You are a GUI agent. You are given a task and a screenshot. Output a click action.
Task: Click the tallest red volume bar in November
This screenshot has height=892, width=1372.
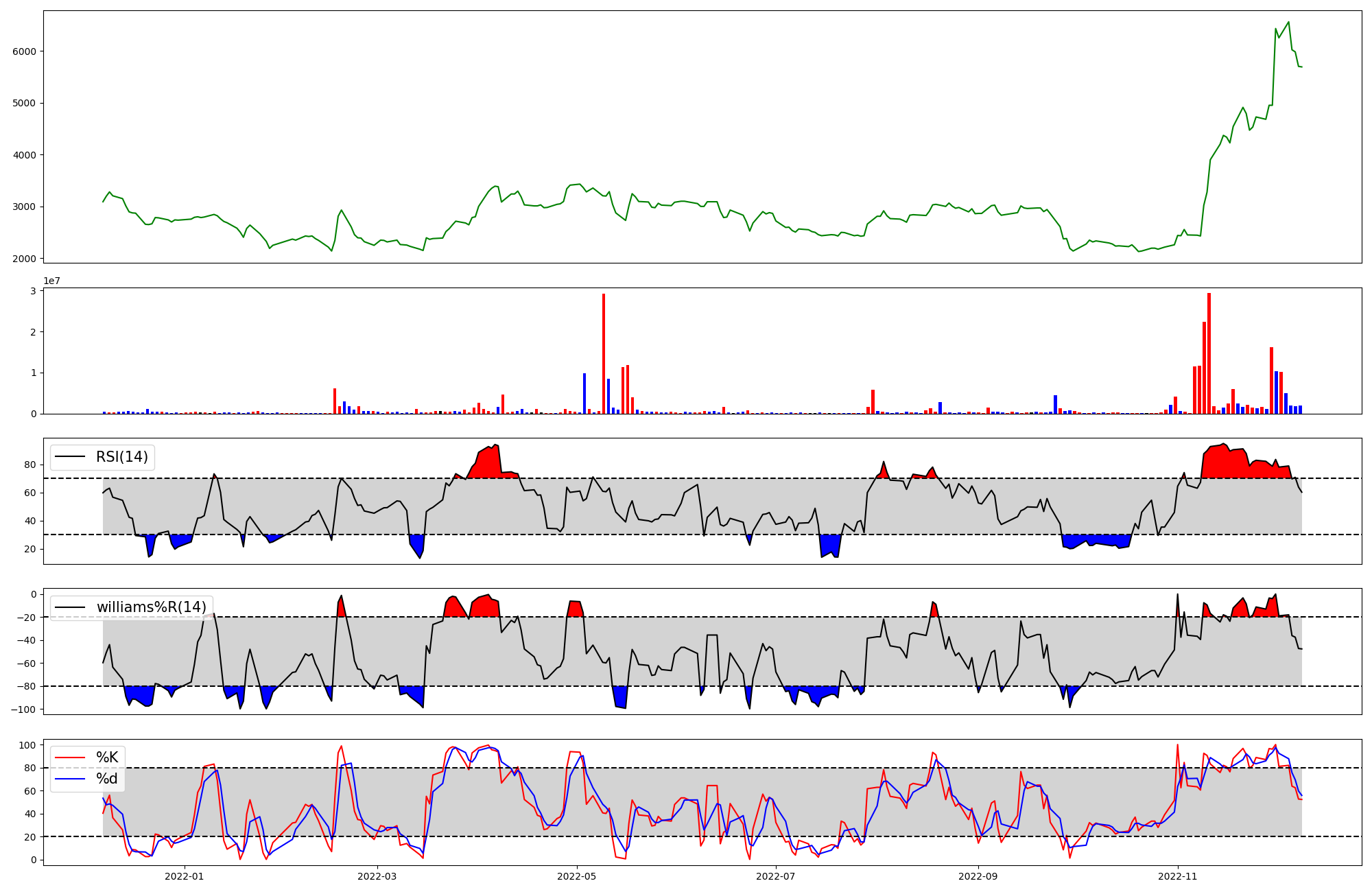1209,353
